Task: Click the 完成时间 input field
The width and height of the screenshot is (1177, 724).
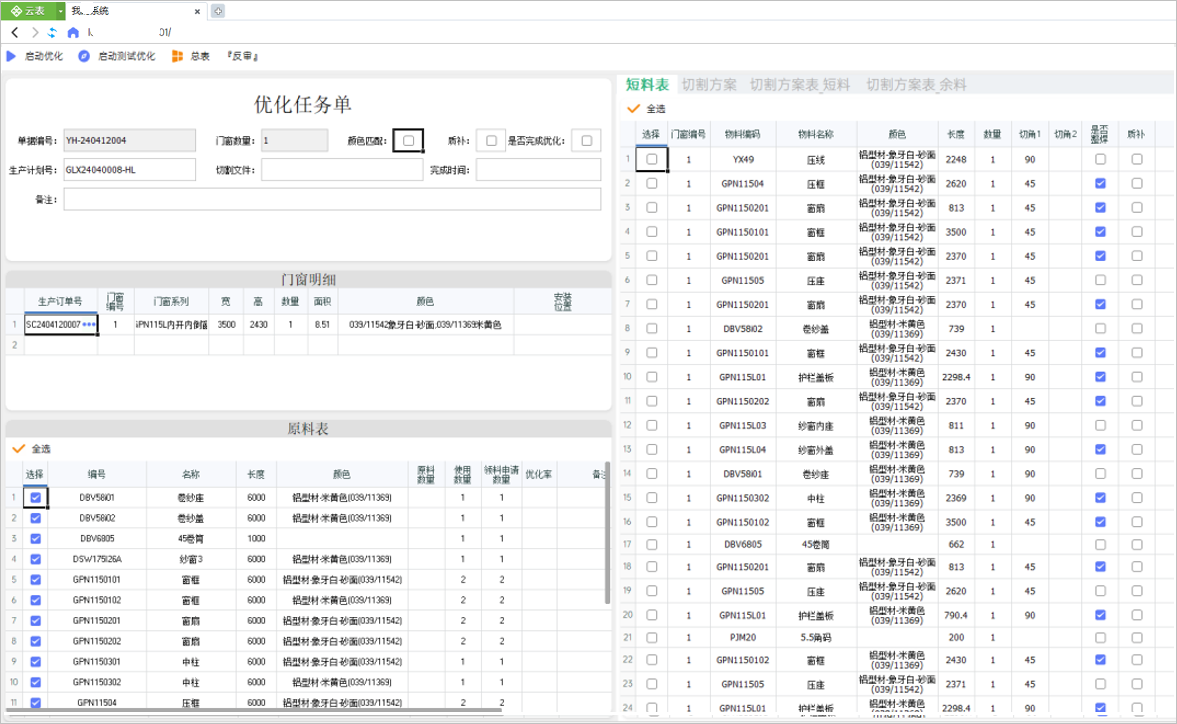Action: tap(538, 170)
